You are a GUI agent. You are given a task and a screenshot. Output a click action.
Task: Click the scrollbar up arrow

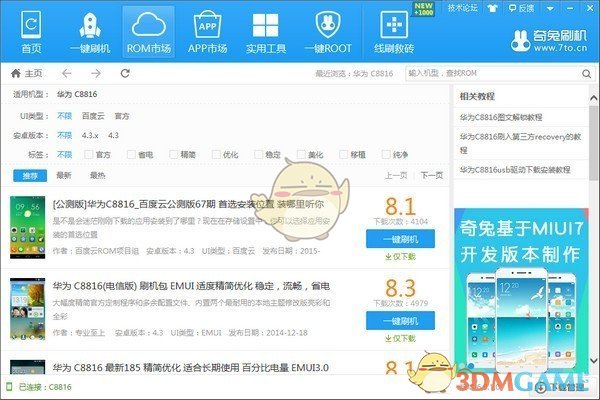pos(593,98)
